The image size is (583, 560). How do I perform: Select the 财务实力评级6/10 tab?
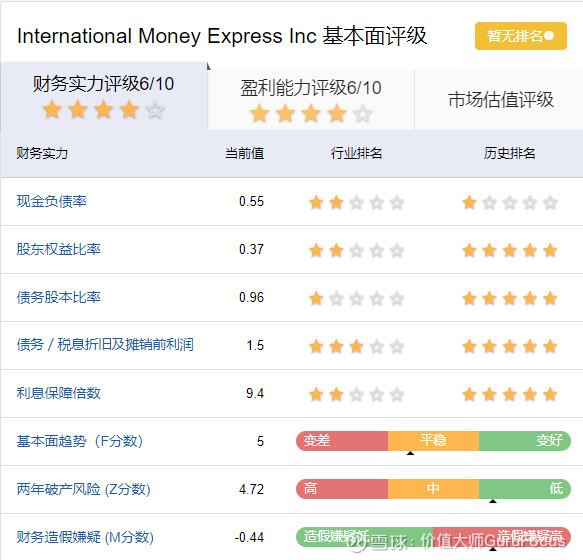click(103, 96)
